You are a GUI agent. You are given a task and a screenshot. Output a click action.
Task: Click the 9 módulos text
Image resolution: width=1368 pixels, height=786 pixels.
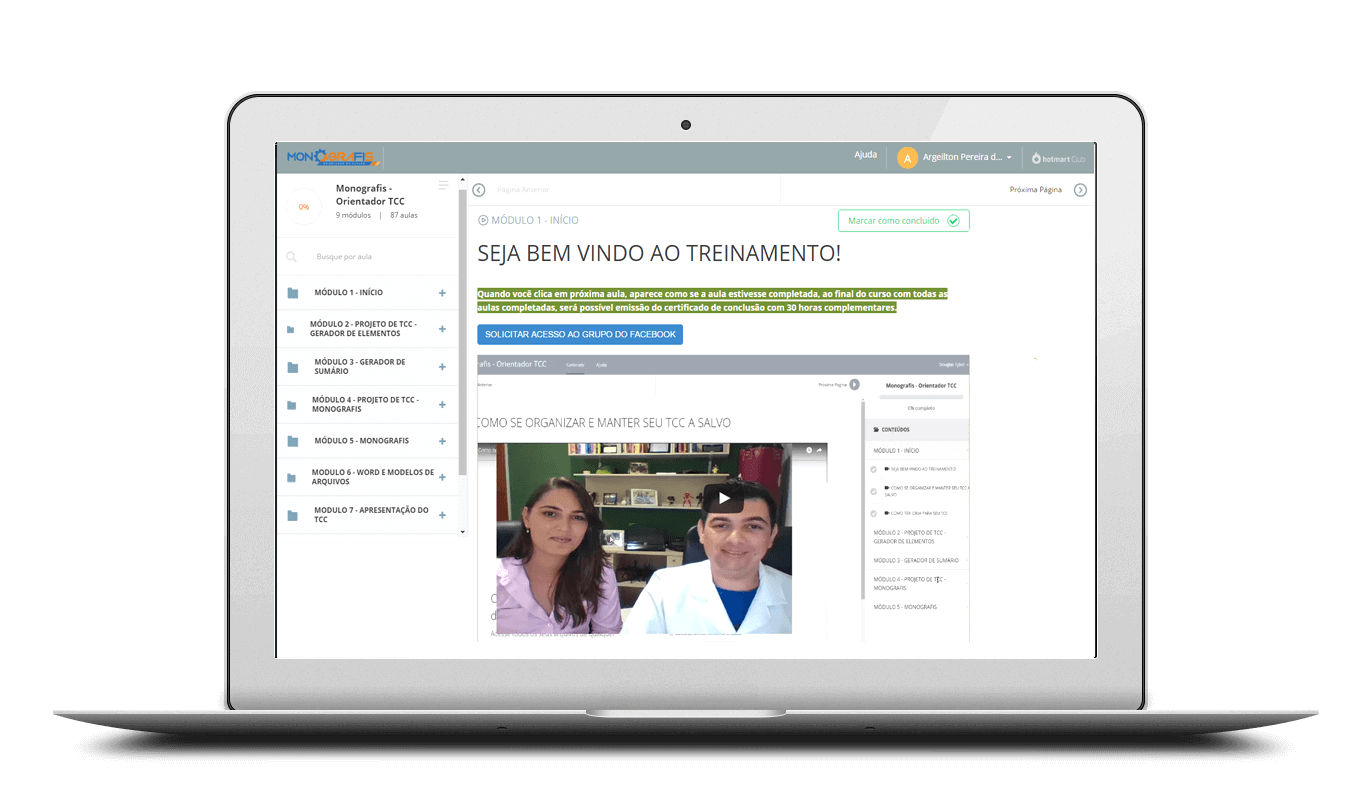(x=353, y=216)
